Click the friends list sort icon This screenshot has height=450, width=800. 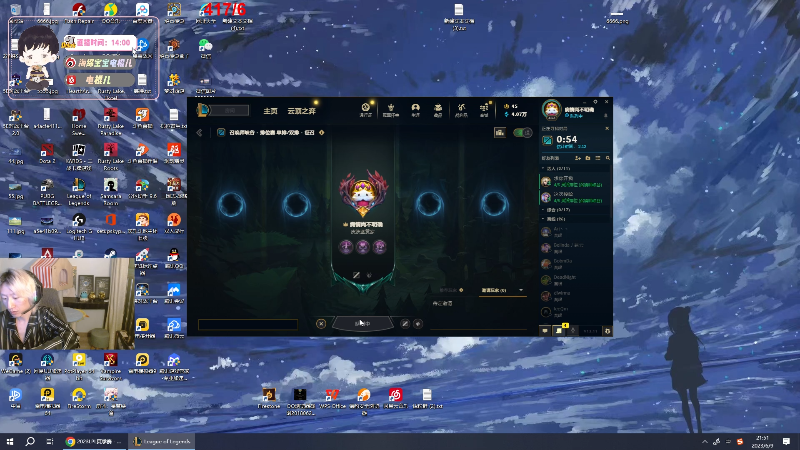point(598,158)
